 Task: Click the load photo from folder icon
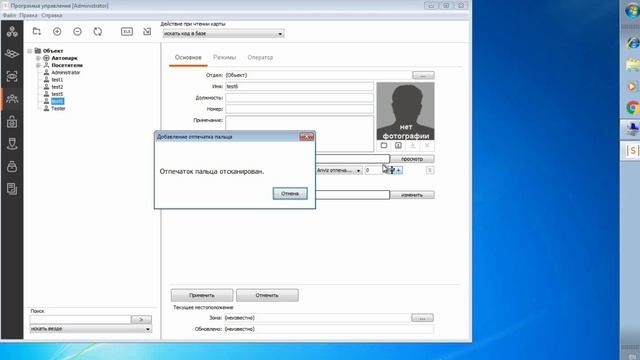(x=384, y=145)
